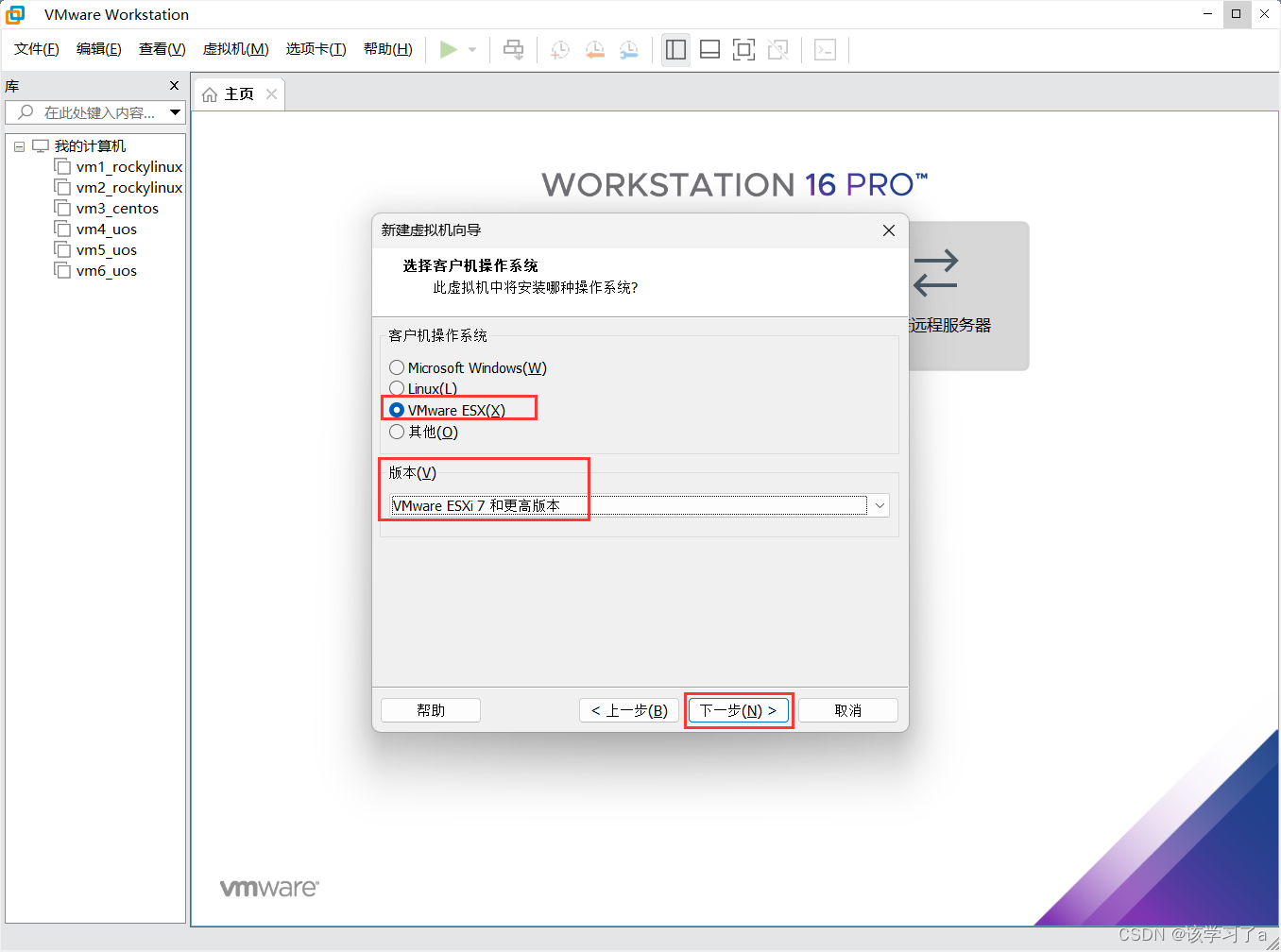This screenshot has width=1281, height=952.
Task: Click the VMware Workstation app icon
Action: click(16, 14)
